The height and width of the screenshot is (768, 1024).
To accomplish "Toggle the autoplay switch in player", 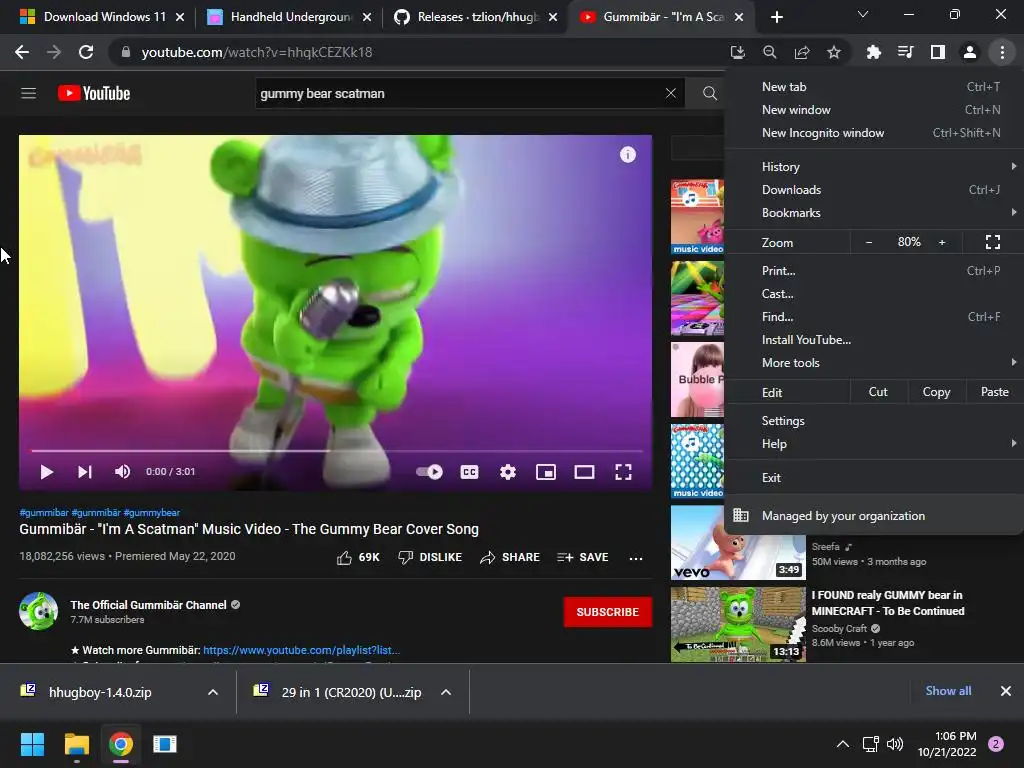I will coord(429,472).
